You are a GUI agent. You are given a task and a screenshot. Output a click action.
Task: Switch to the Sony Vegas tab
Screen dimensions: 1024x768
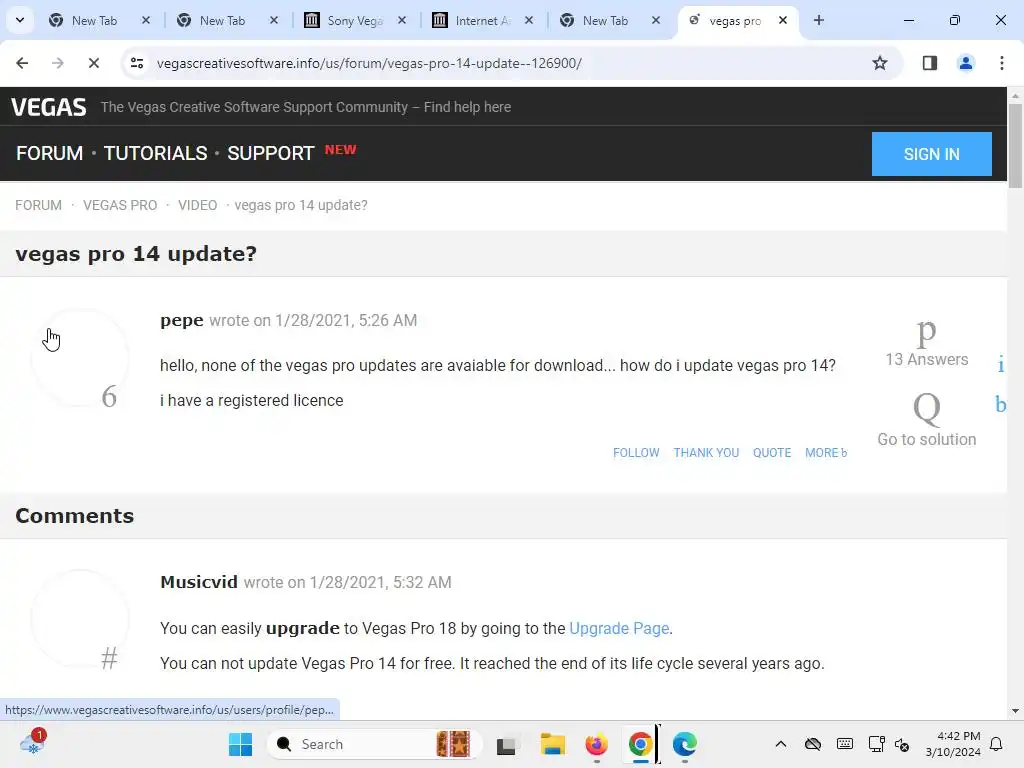coord(355,20)
